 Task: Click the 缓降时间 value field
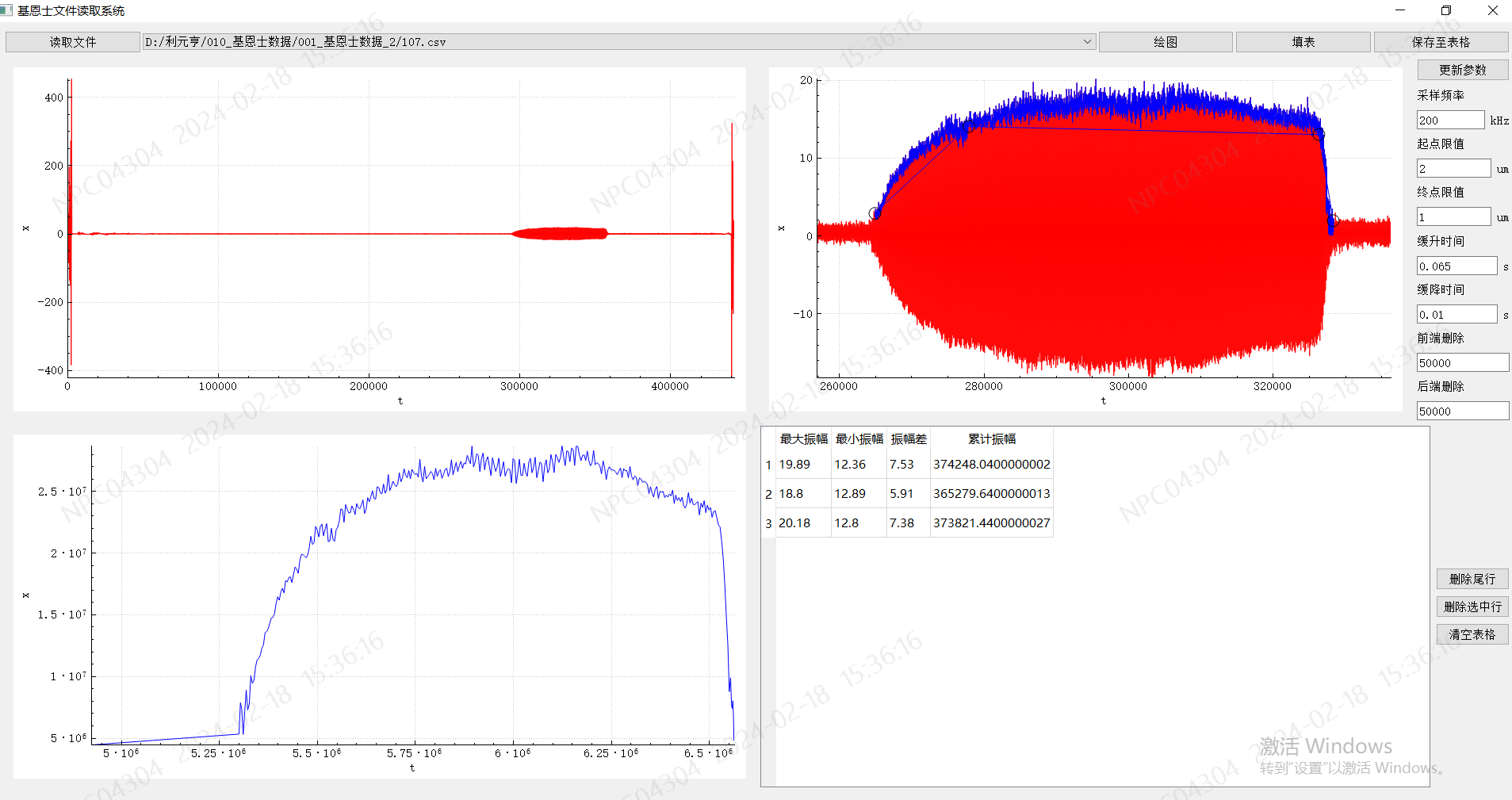pyautogui.click(x=1456, y=315)
